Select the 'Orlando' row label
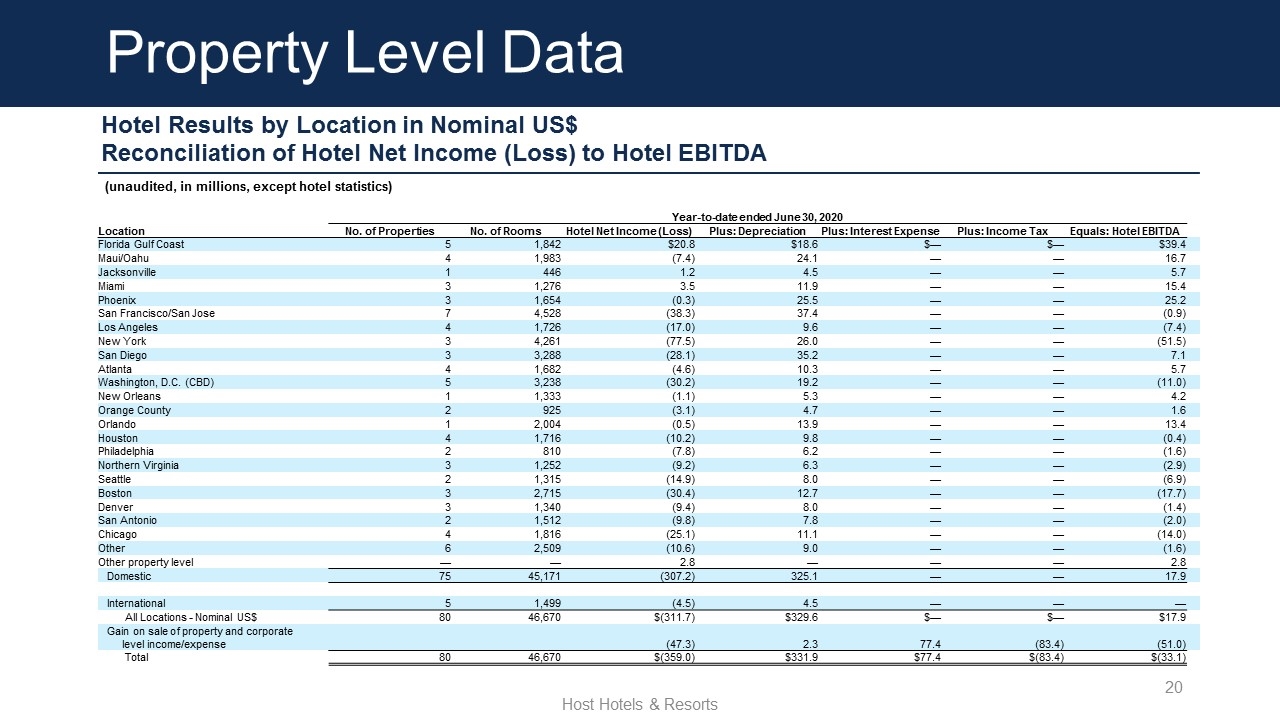 tap(115, 424)
